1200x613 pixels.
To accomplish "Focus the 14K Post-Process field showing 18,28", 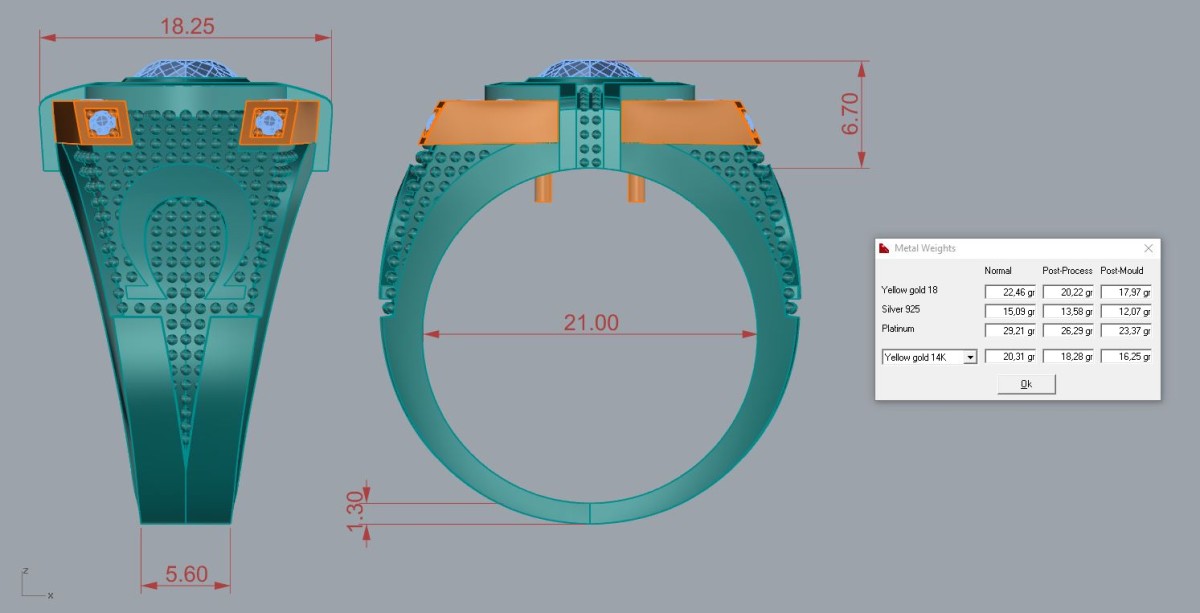I will click(x=1068, y=357).
